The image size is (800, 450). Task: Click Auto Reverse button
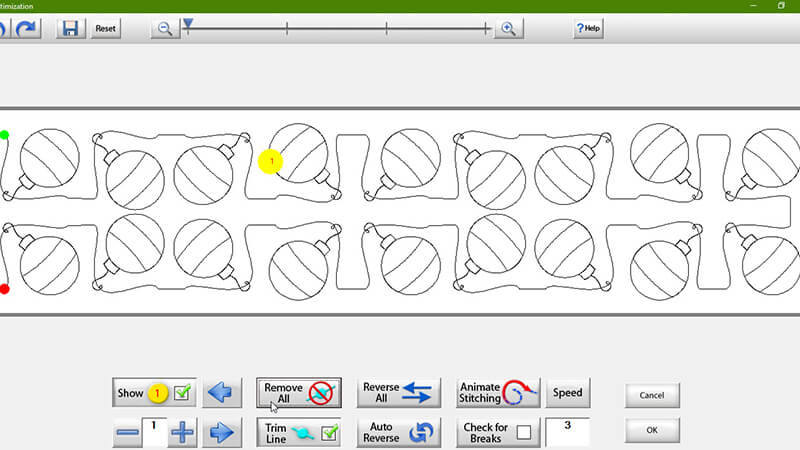(399, 432)
